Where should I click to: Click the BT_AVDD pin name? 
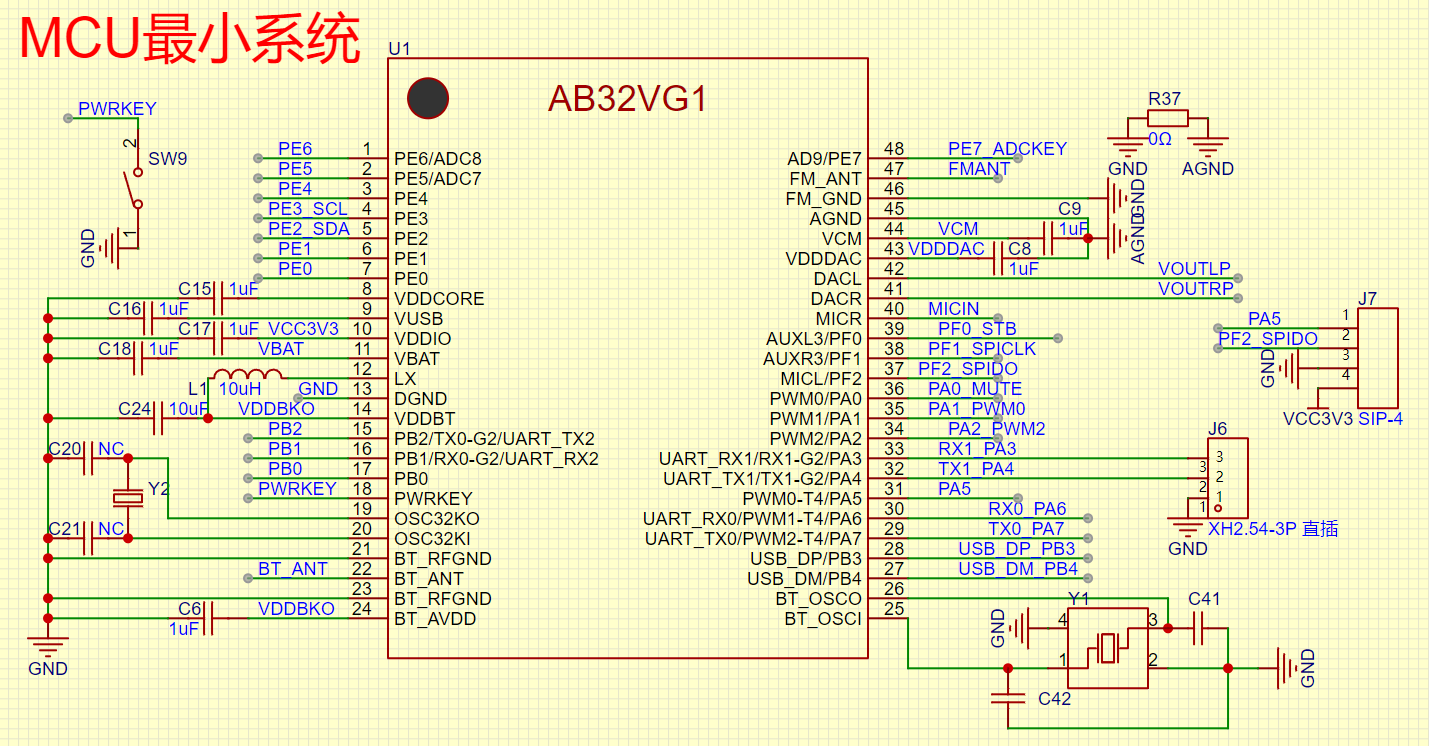point(435,618)
